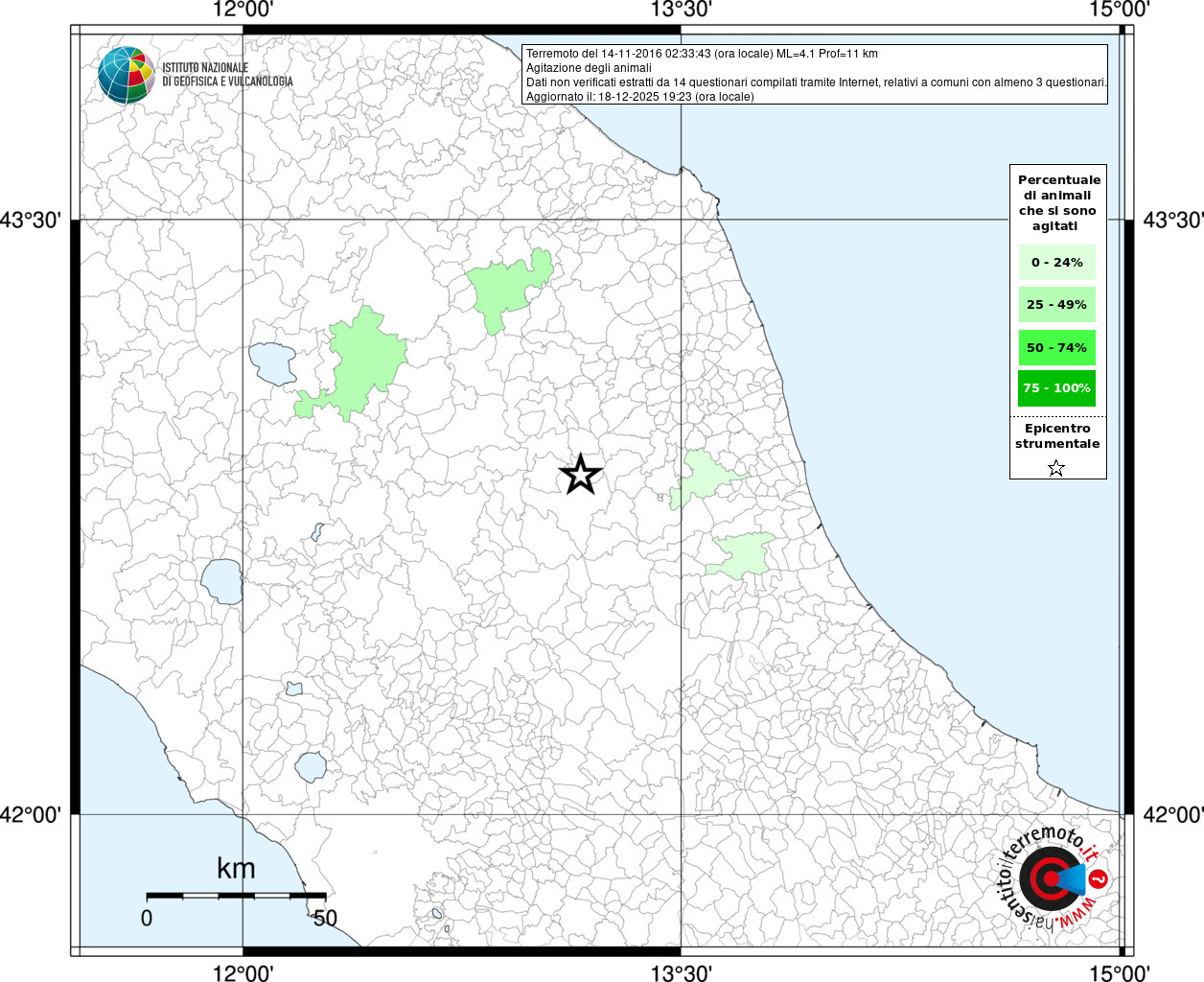
Task: Click the '50' scale bar label
Action: [325, 918]
